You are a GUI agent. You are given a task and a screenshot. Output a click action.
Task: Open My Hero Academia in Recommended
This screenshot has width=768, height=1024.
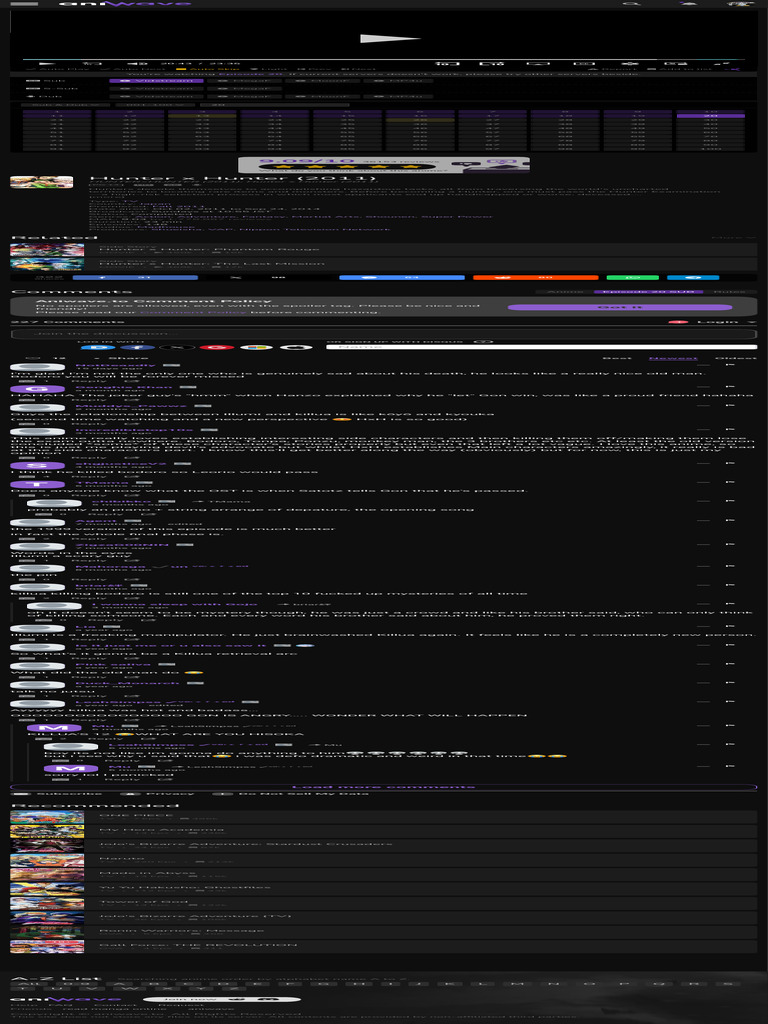click(383, 831)
